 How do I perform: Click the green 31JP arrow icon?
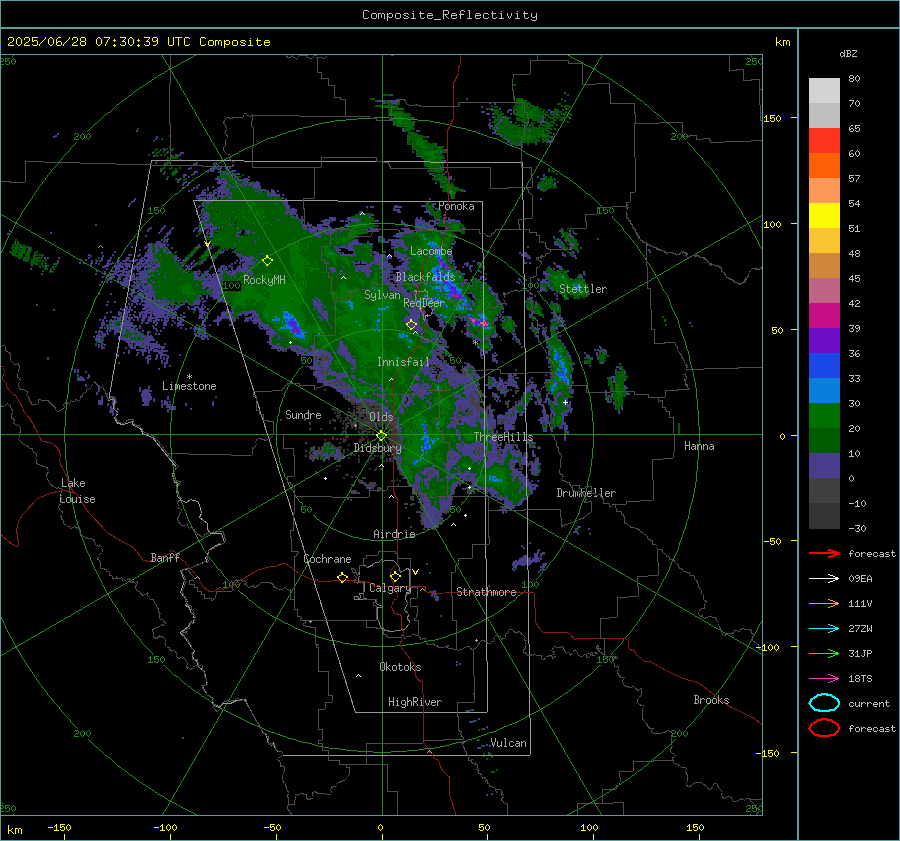click(x=824, y=653)
